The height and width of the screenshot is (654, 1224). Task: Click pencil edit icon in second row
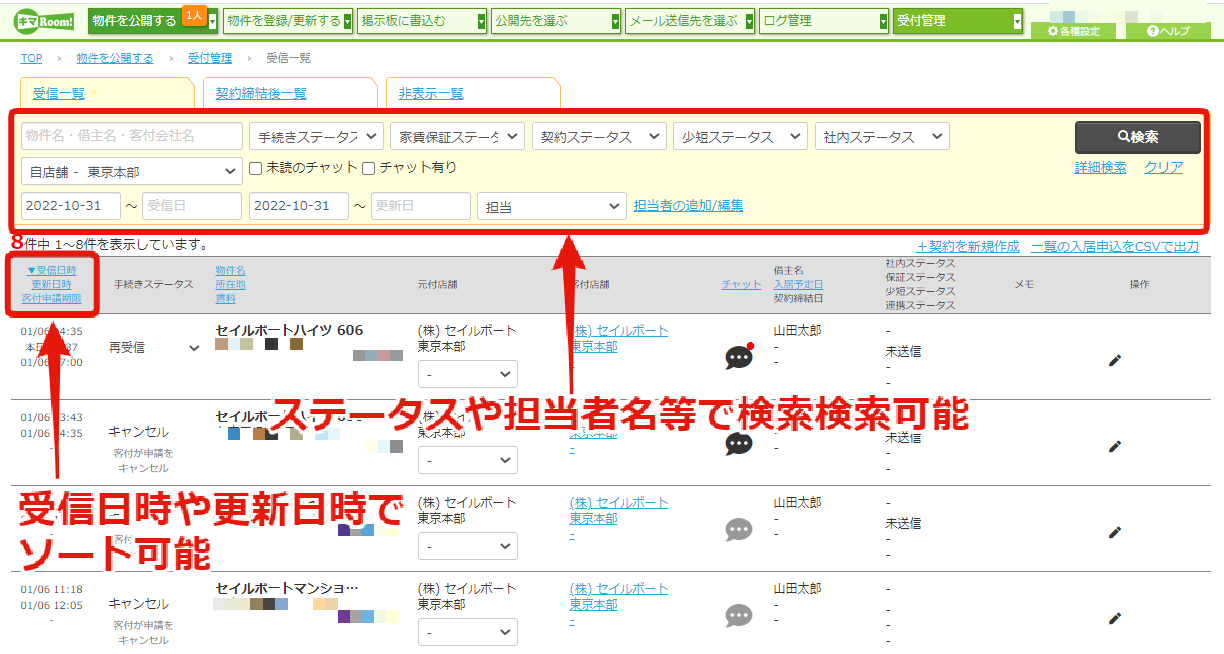[1115, 446]
